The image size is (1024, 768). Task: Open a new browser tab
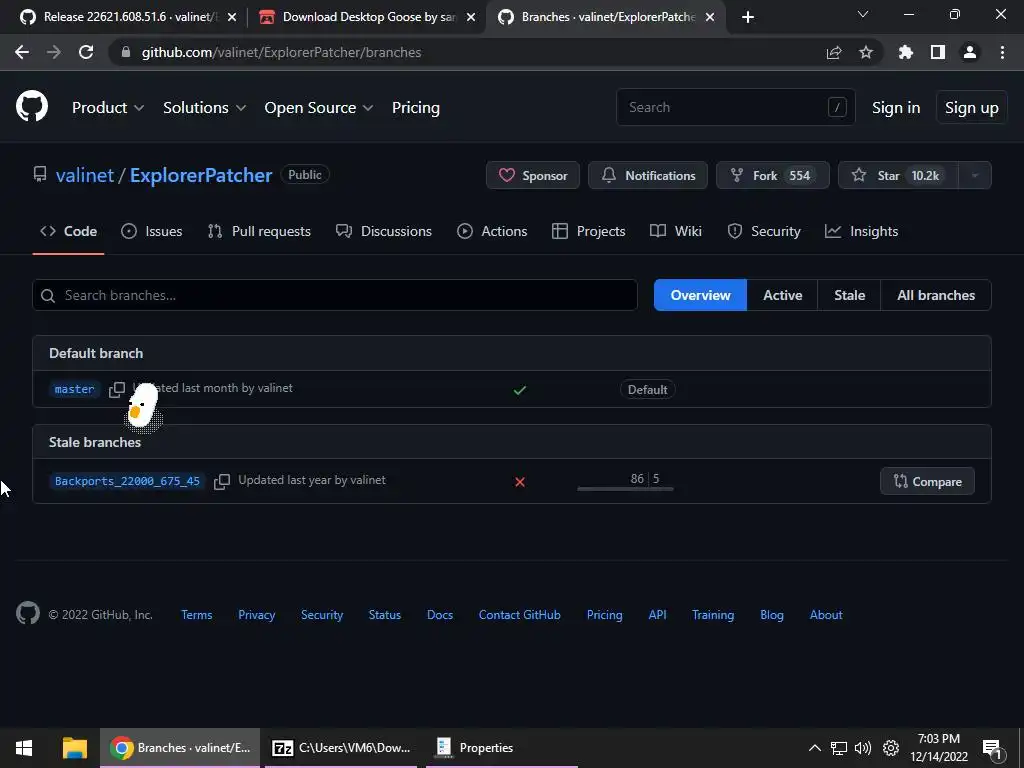coord(748,17)
